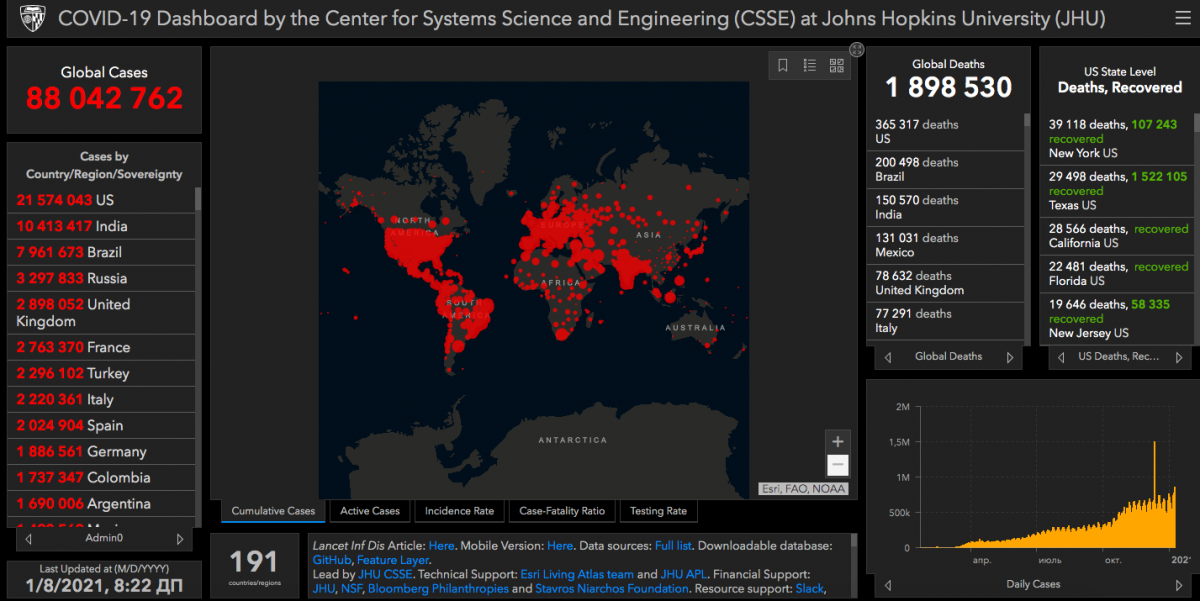The image size is (1200, 601).
Task: Select the Argentina row in cases list
Action: coord(101,503)
